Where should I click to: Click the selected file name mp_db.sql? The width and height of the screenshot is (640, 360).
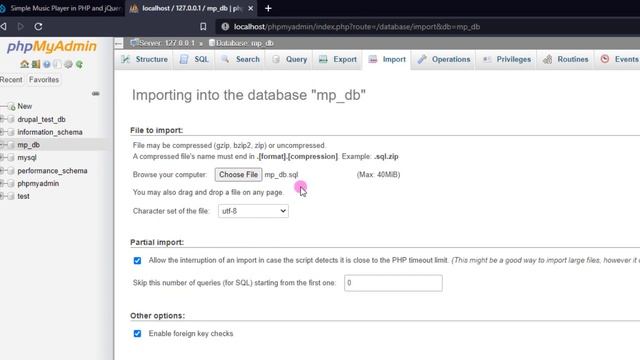281,175
